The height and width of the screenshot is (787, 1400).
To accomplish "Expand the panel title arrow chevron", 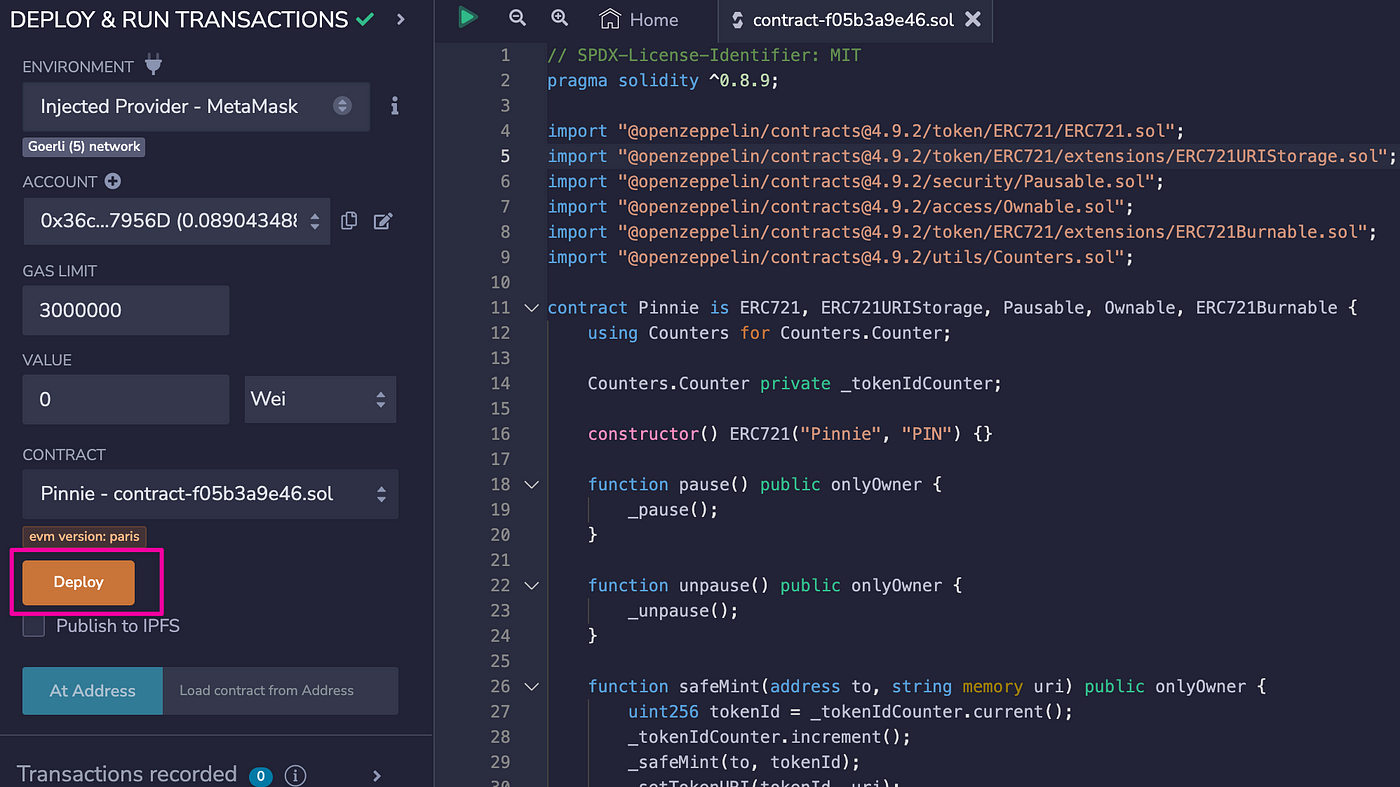I will [x=401, y=19].
